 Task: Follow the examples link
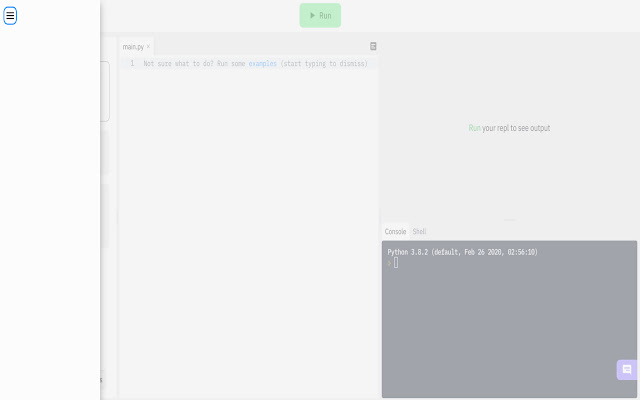pyautogui.click(x=262, y=64)
